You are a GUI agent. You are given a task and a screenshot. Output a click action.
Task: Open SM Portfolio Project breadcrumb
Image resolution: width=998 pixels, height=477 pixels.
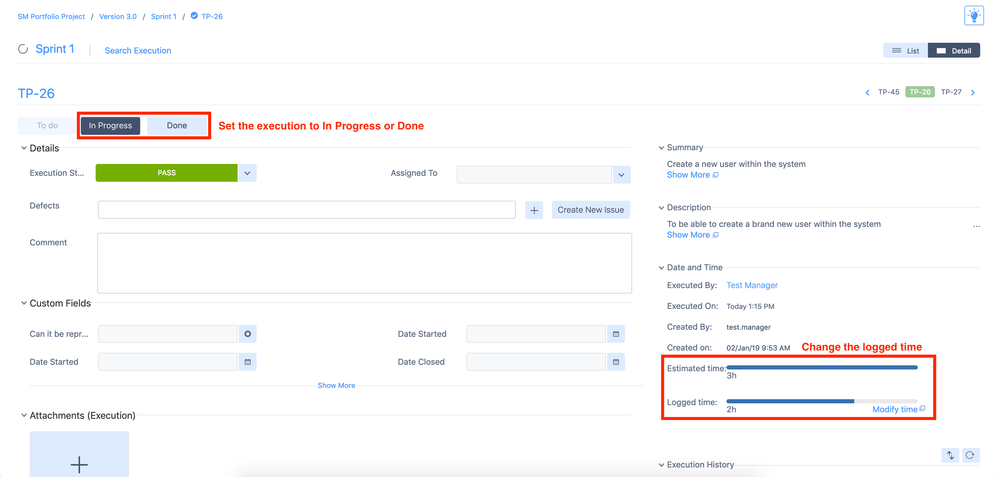coord(52,17)
